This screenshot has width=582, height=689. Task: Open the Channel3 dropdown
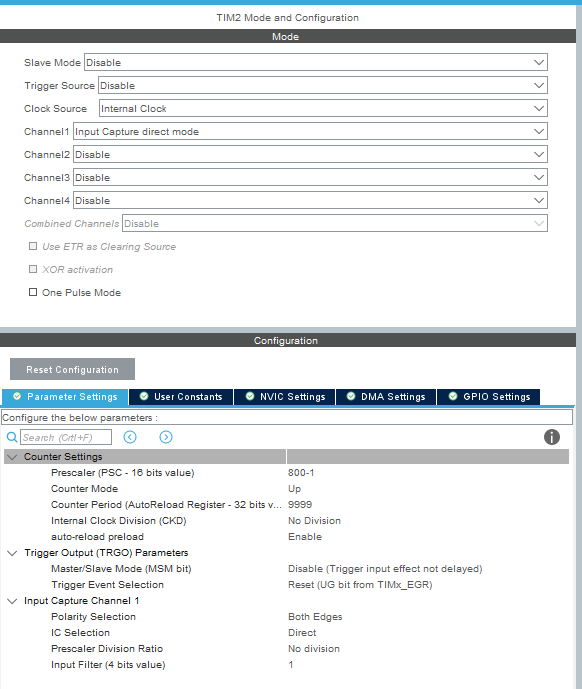(310, 177)
